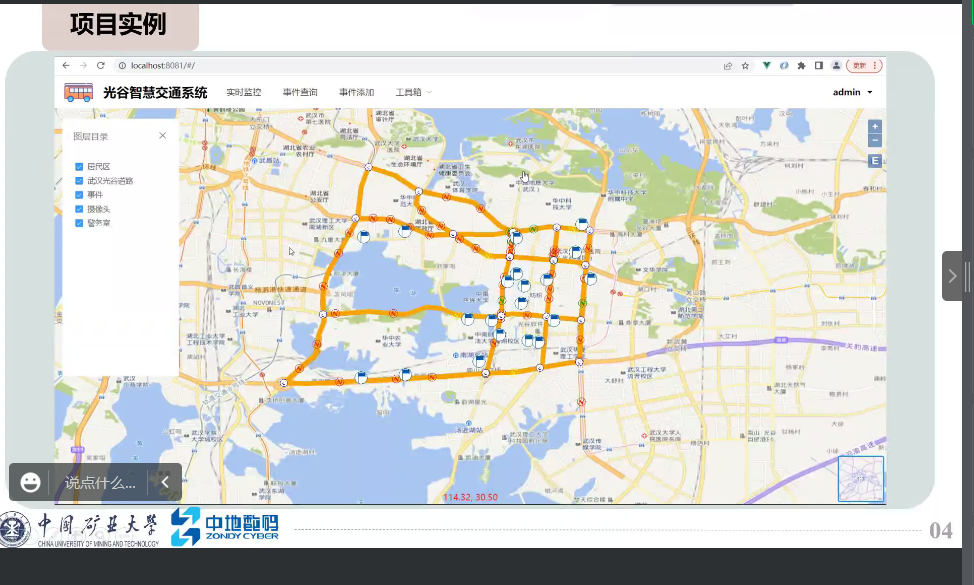Screen dimensions: 974x585
Task: Uncheck the 居民区 layer checkbox
Action: pos(79,166)
